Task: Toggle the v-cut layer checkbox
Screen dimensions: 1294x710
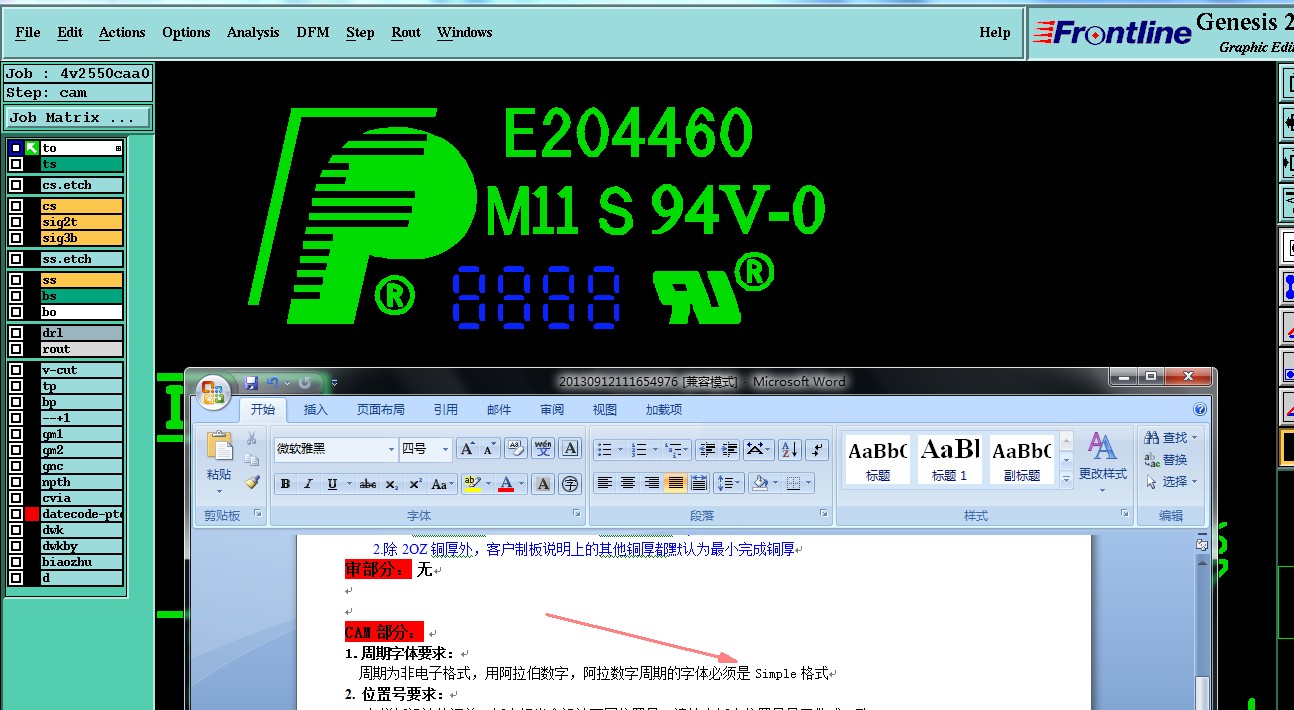Action: [x=16, y=370]
